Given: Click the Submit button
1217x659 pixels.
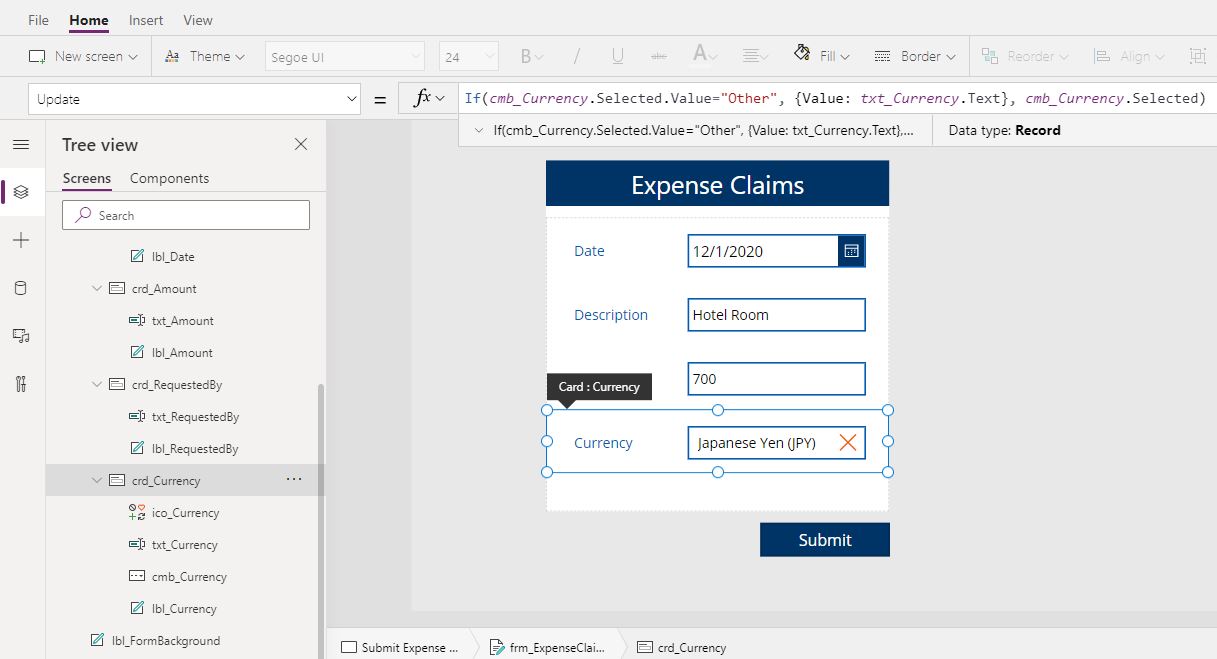Looking at the screenshot, I should (825, 540).
